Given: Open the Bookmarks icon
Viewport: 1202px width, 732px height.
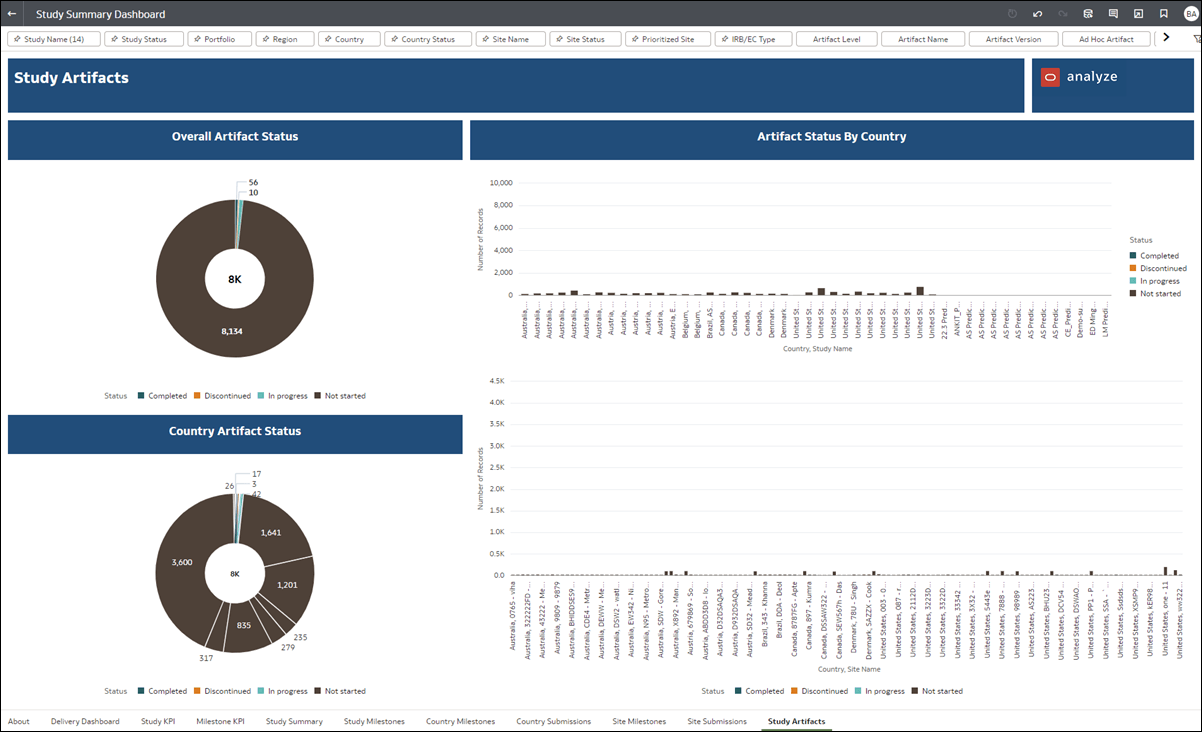Looking at the screenshot, I should [1164, 14].
